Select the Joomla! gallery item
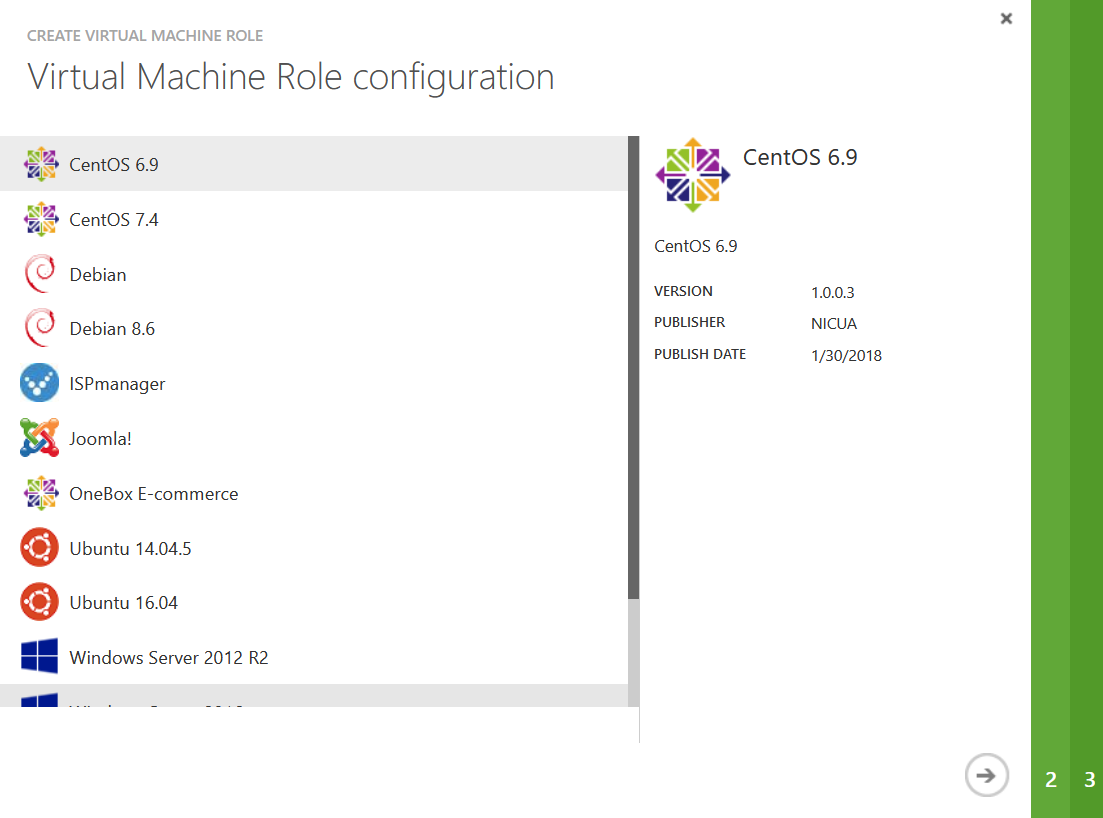1103x818 pixels. 314,438
